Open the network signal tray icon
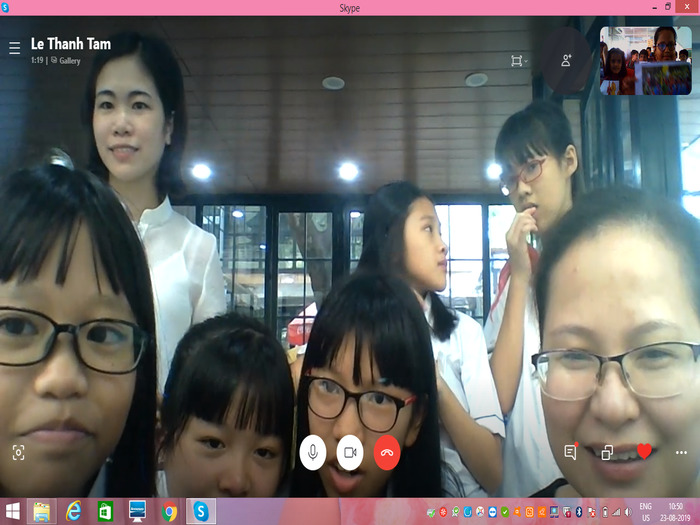700x525 pixels. tap(616, 512)
